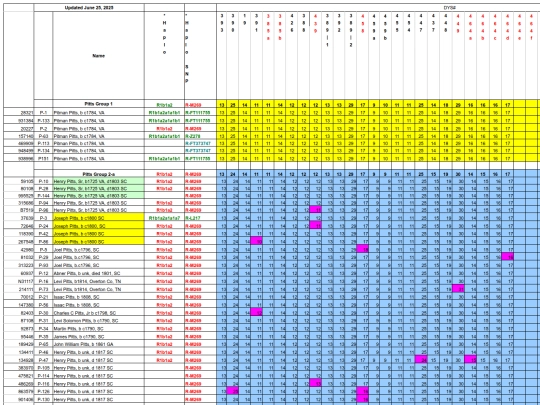Select the P-114 member ID cell
The height and width of the screenshot is (405, 540).
[43, 375]
